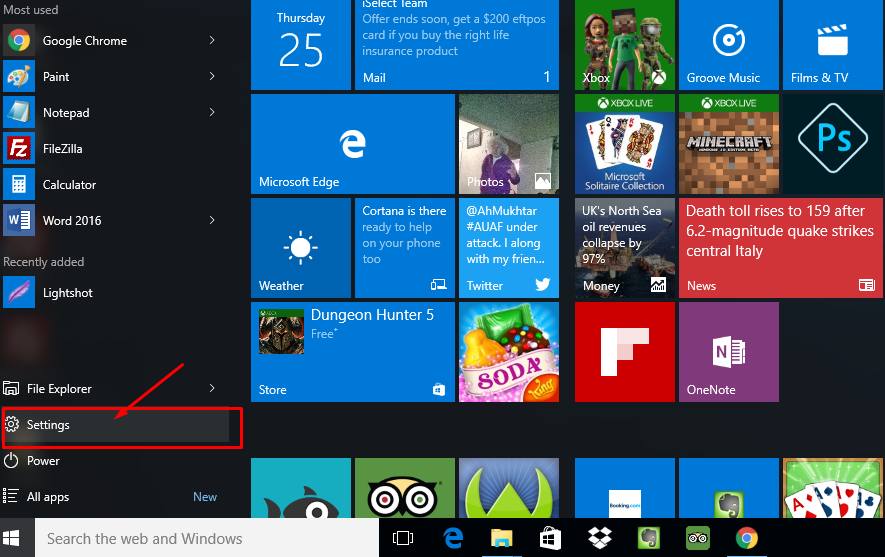Open the Power options
Viewport: 885px width, 557px height.
point(115,461)
